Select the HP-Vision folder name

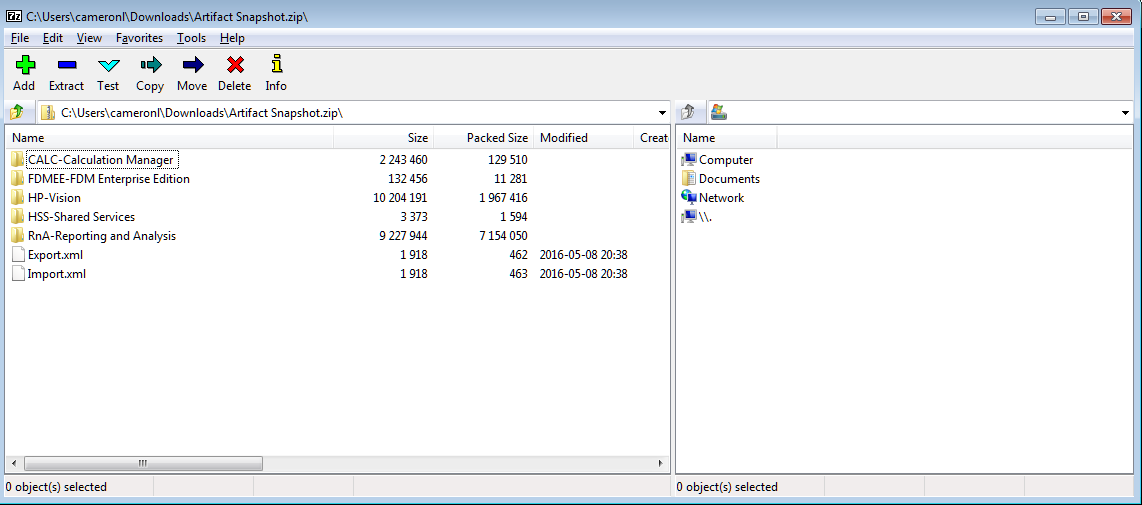pyautogui.click(x=54, y=197)
